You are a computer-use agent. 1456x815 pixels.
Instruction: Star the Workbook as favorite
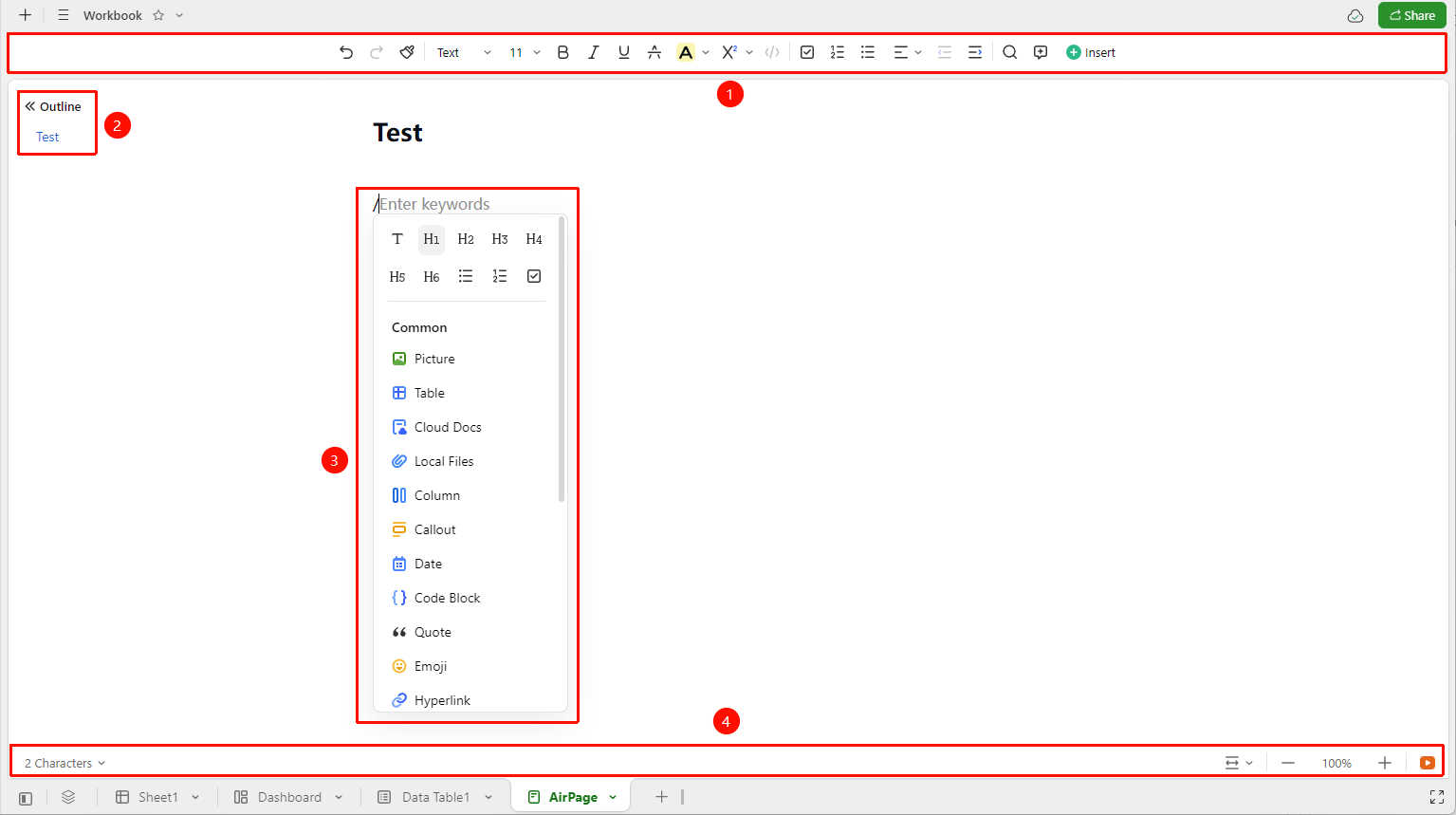158,15
